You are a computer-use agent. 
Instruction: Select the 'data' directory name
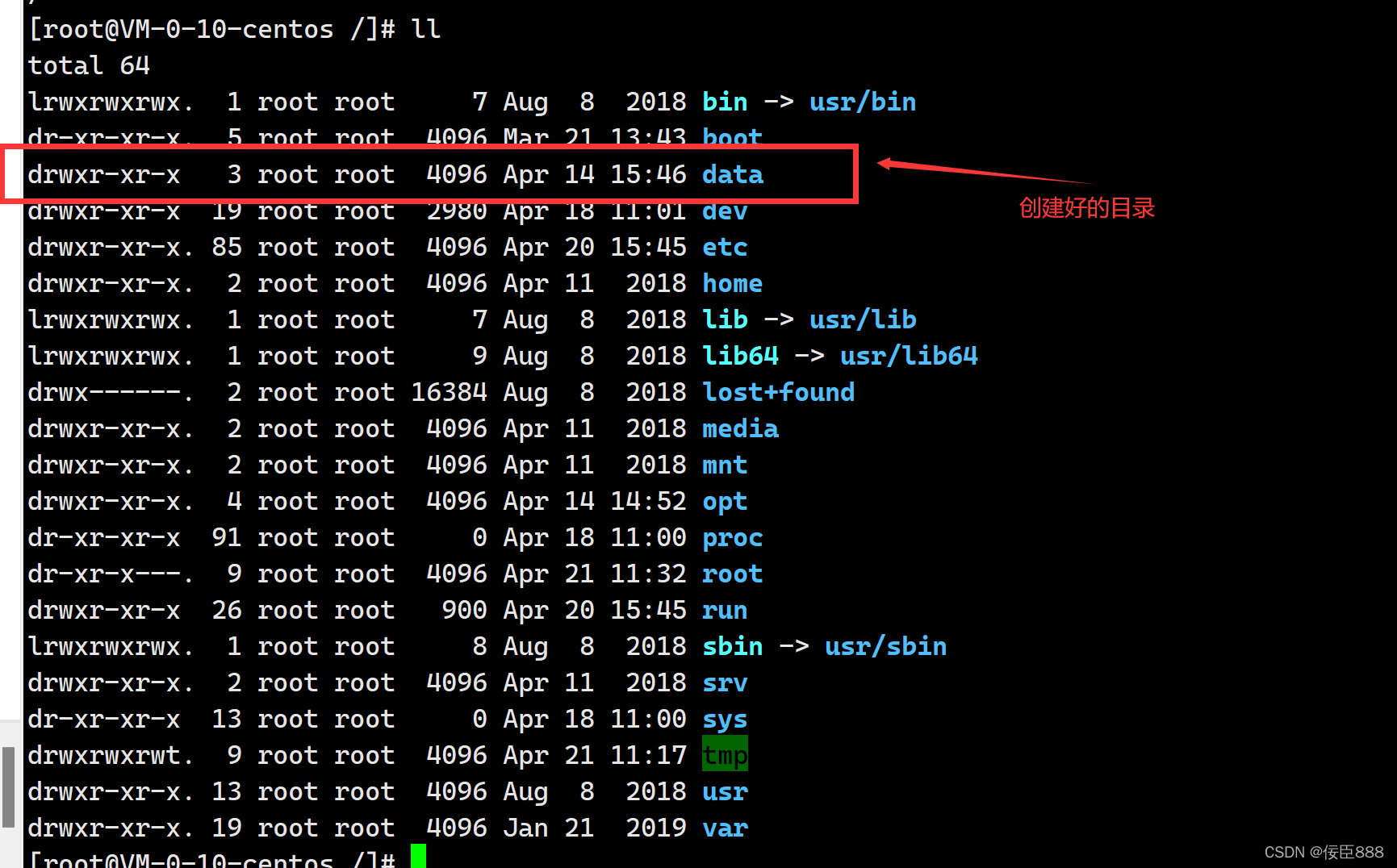point(732,174)
